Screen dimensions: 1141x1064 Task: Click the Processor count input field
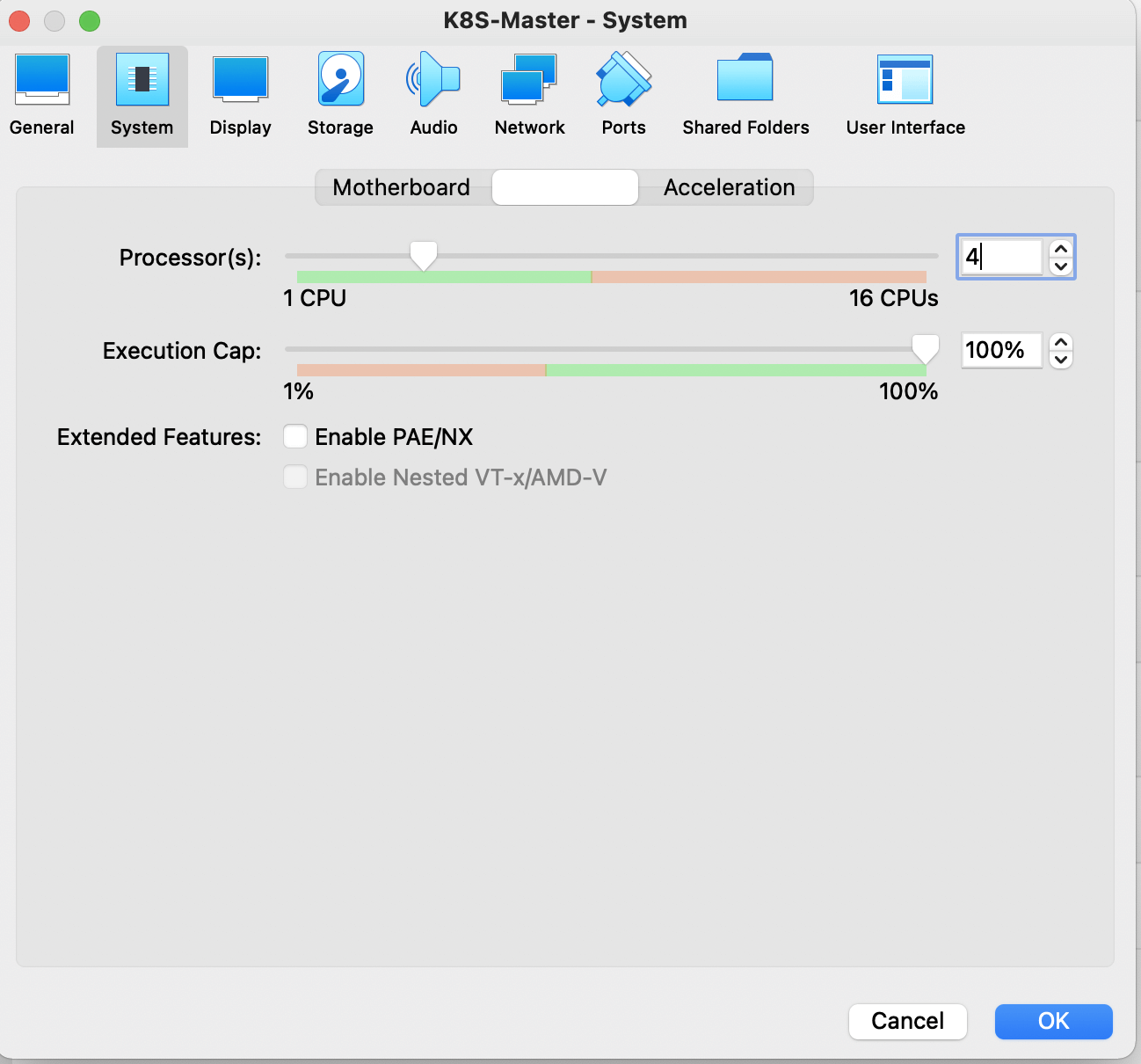click(1001, 257)
